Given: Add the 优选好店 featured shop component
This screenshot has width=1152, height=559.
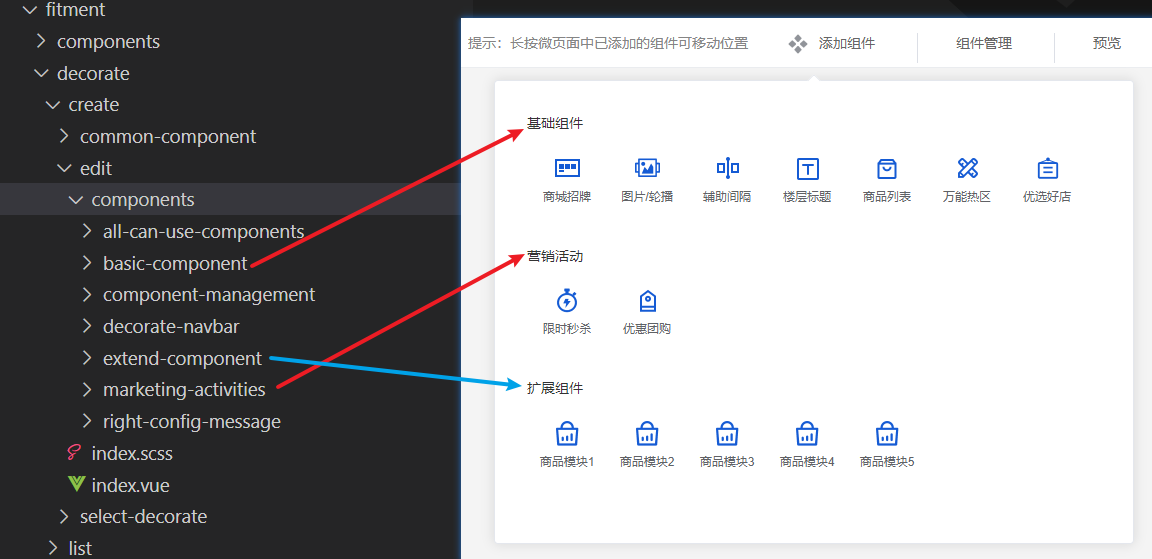Looking at the screenshot, I should [1047, 169].
